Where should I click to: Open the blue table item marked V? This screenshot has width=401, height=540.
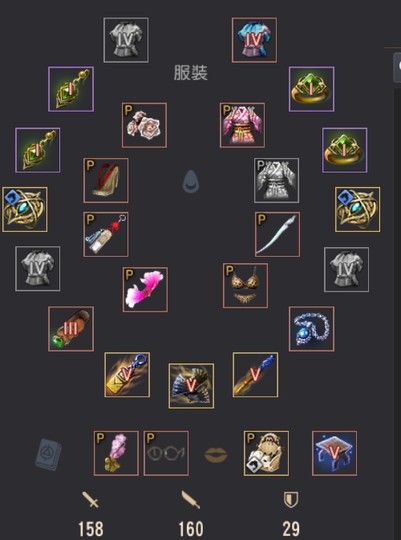pos(335,453)
